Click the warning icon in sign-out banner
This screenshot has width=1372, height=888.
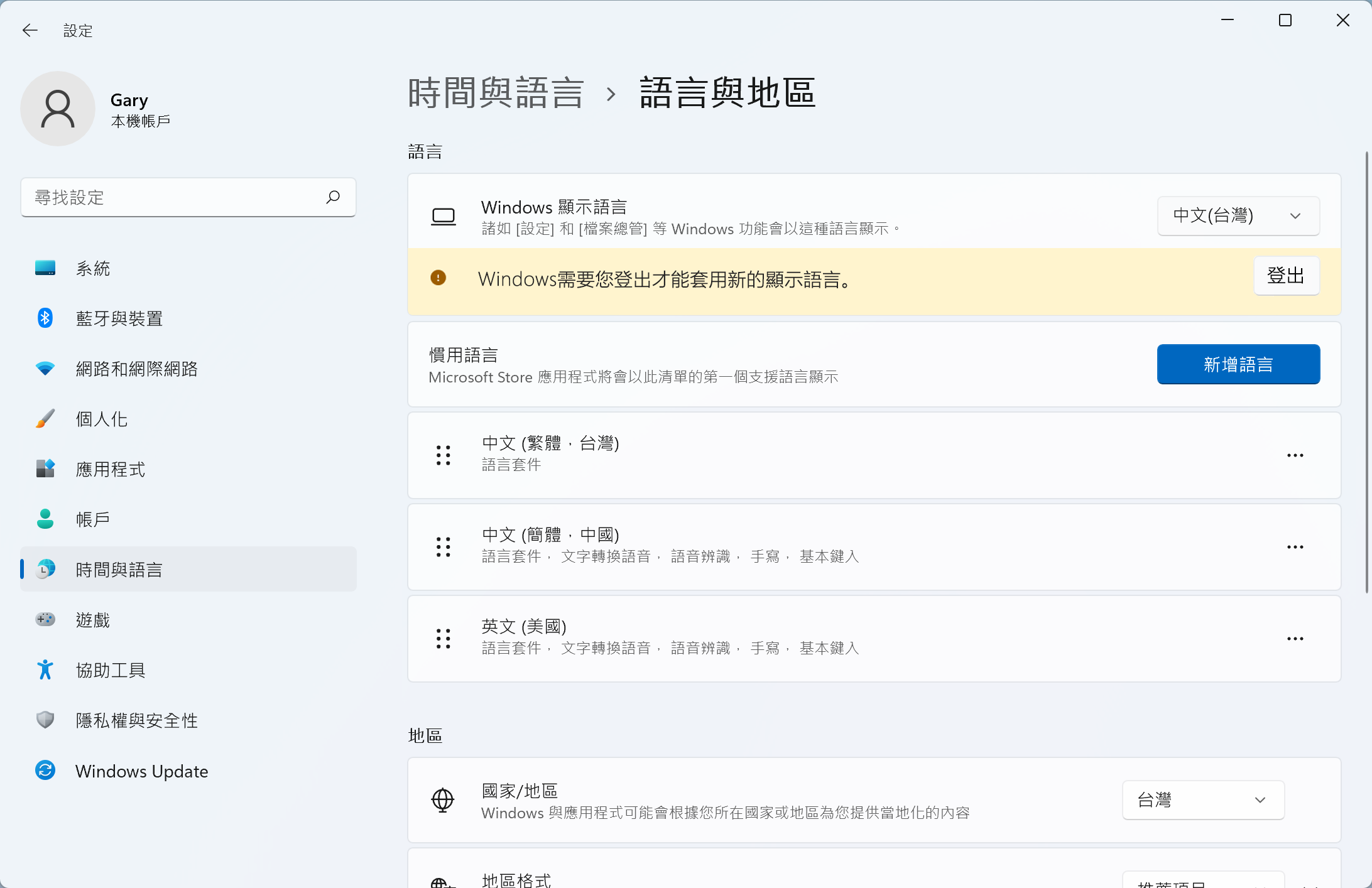pos(438,278)
